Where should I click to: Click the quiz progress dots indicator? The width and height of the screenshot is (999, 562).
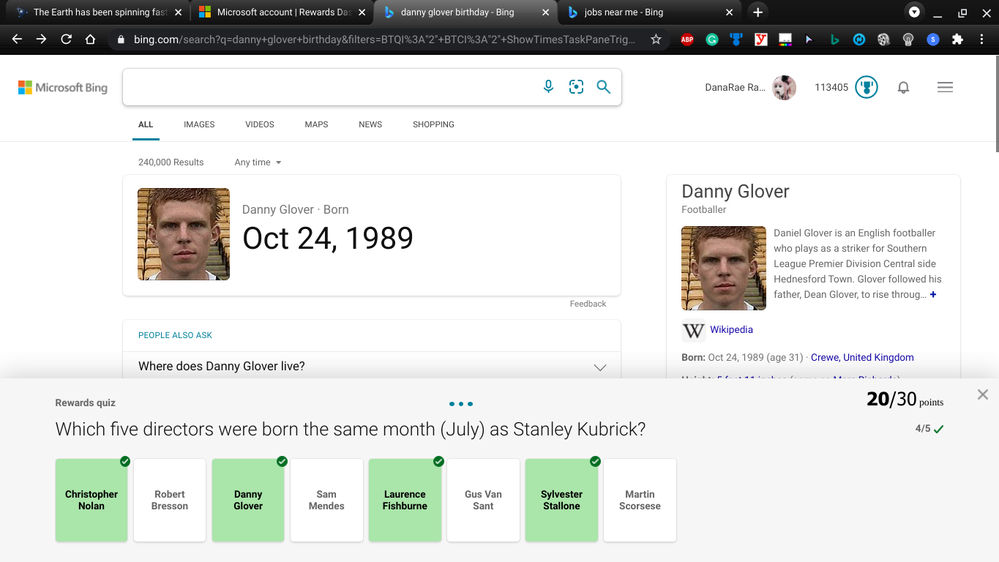pos(461,404)
